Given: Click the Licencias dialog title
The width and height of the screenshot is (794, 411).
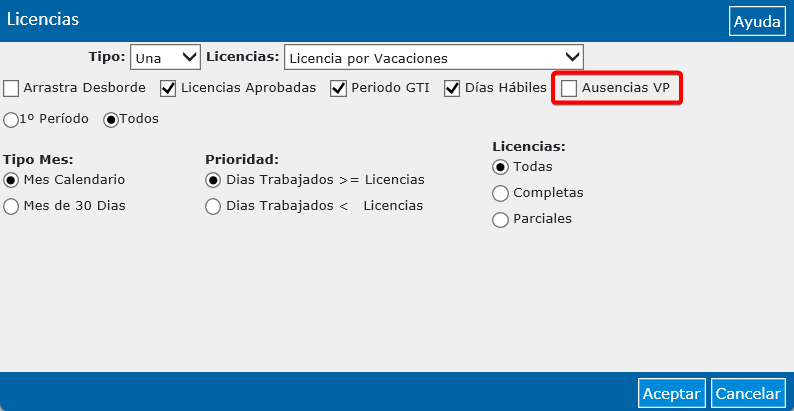Looking at the screenshot, I should [43, 20].
